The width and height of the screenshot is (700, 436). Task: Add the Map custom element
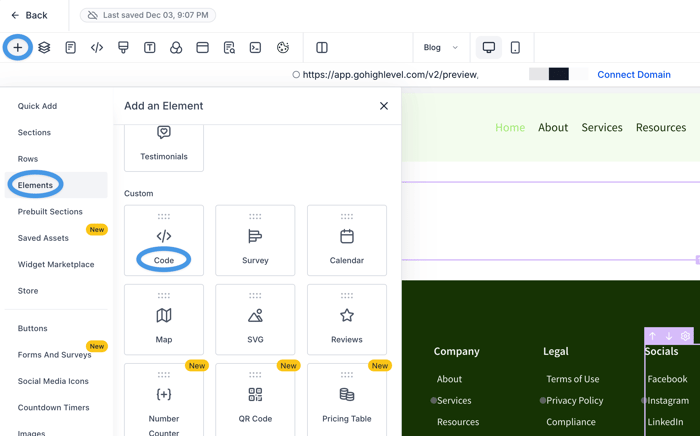(x=164, y=320)
